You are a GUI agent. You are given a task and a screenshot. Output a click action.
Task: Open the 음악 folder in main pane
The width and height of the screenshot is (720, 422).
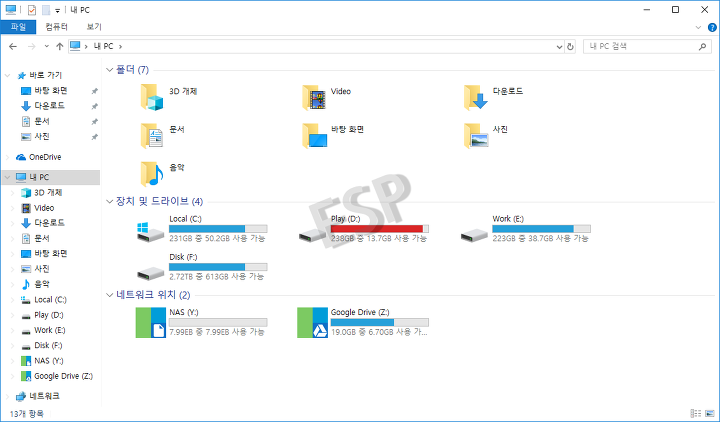[x=152, y=174]
